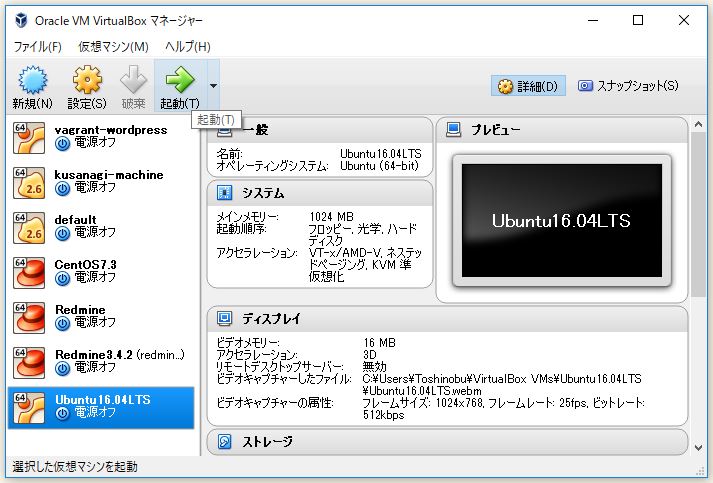Maximize the VirtualBox manager window
The width and height of the screenshot is (713, 483).
[638, 20]
